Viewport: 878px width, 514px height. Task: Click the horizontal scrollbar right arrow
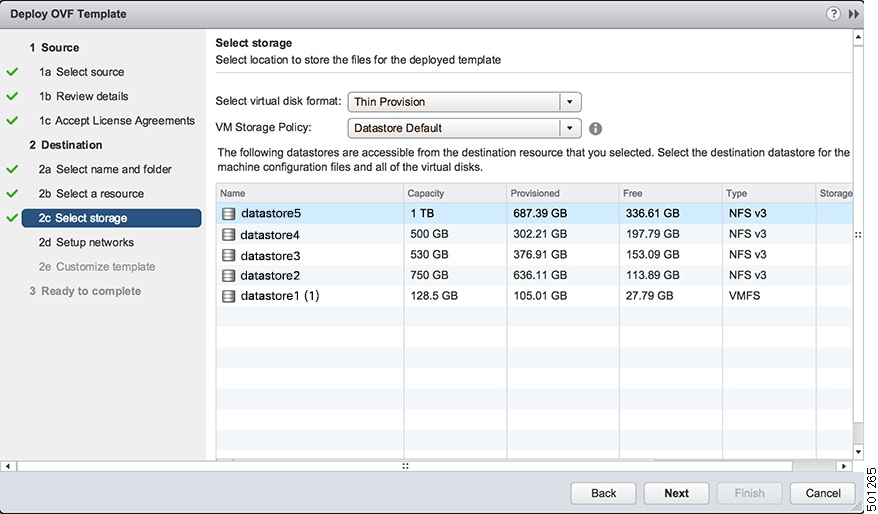844,466
